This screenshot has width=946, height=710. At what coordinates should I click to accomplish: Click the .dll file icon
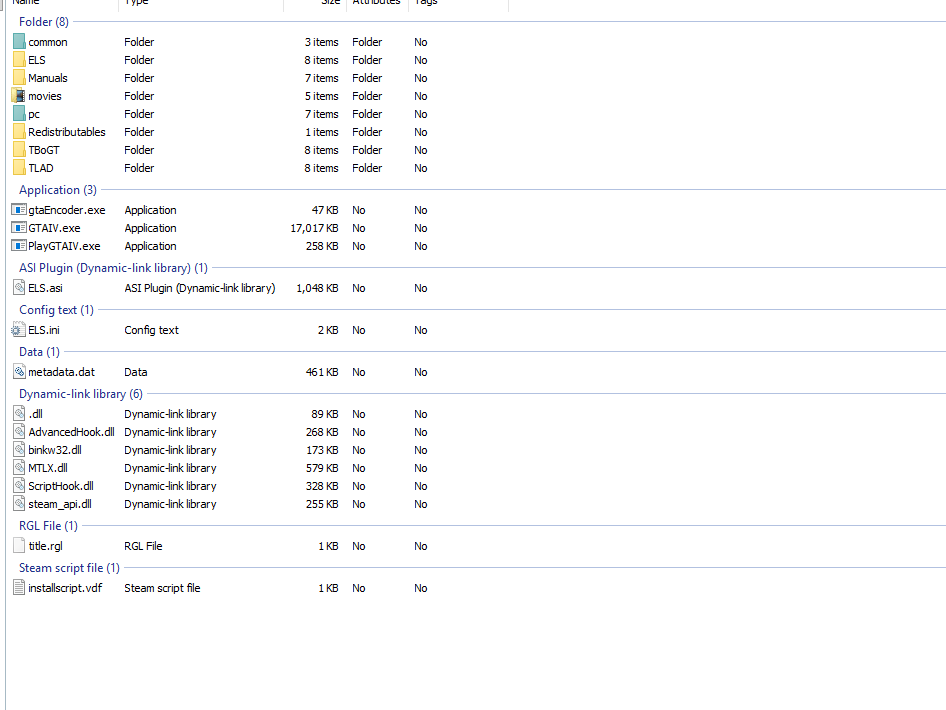click(x=19, y=414)
